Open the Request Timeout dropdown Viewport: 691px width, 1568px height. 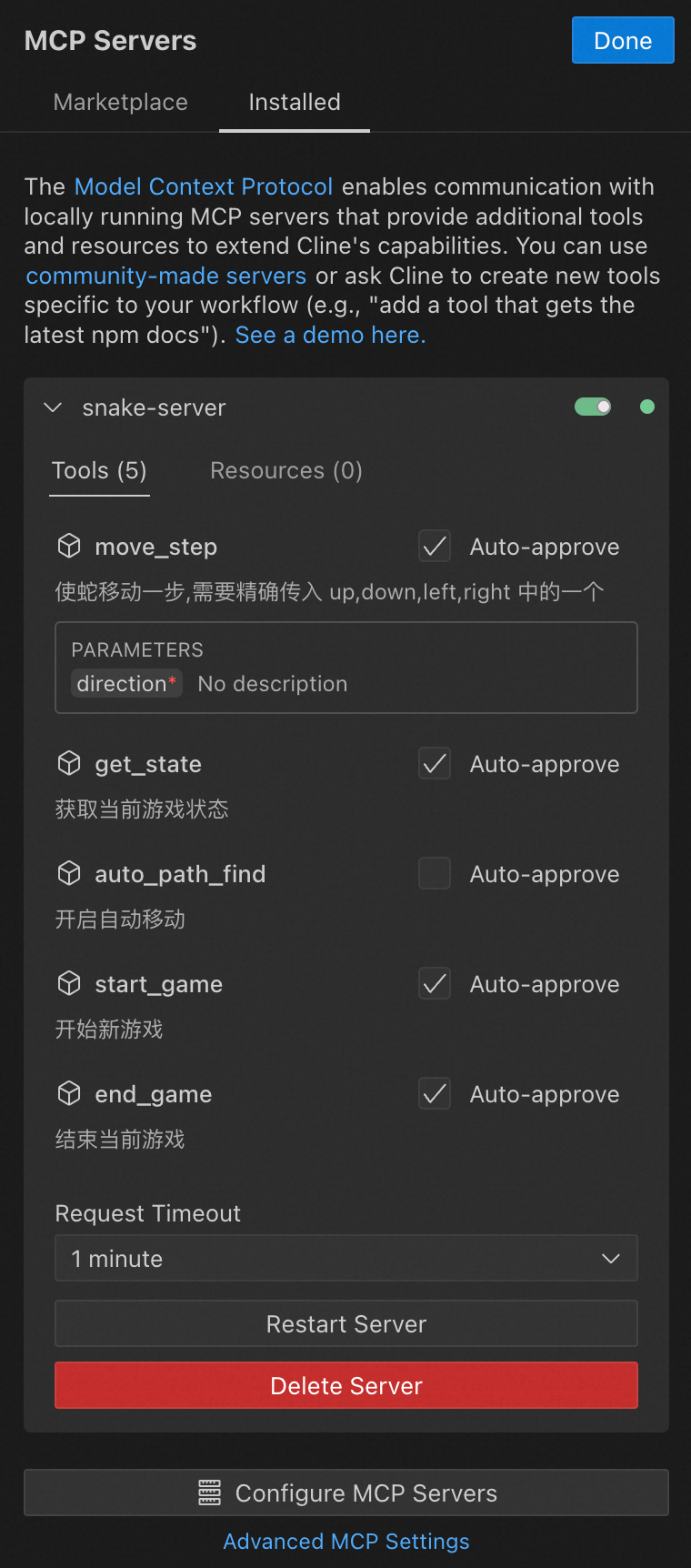pyautogui.click(x=345, y=1258)
